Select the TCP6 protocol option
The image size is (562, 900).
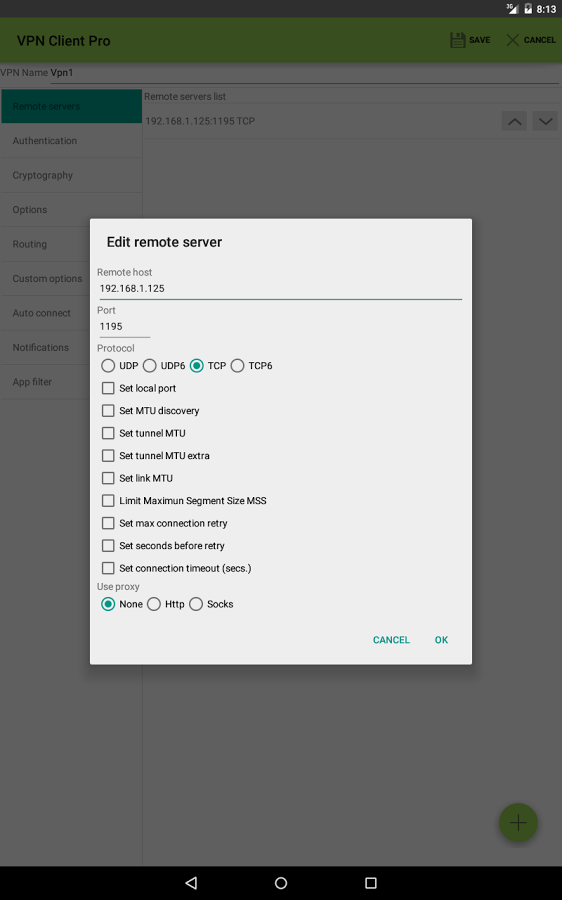[237, 366]
